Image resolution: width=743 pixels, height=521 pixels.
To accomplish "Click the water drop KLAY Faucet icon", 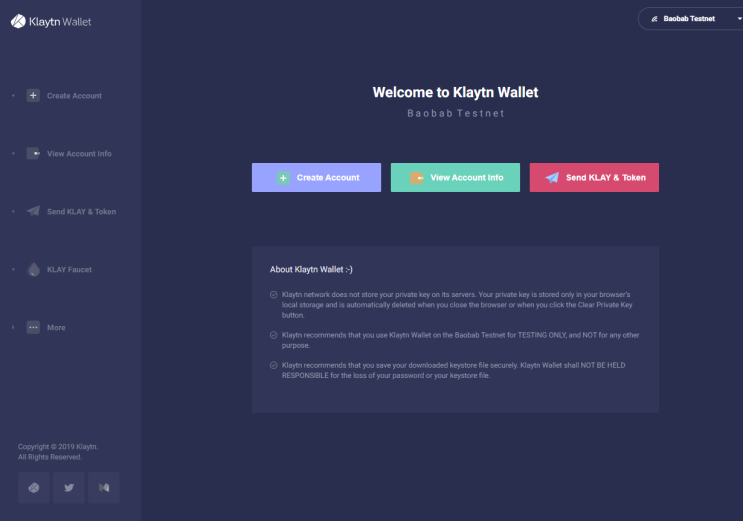I will point(34,269).
